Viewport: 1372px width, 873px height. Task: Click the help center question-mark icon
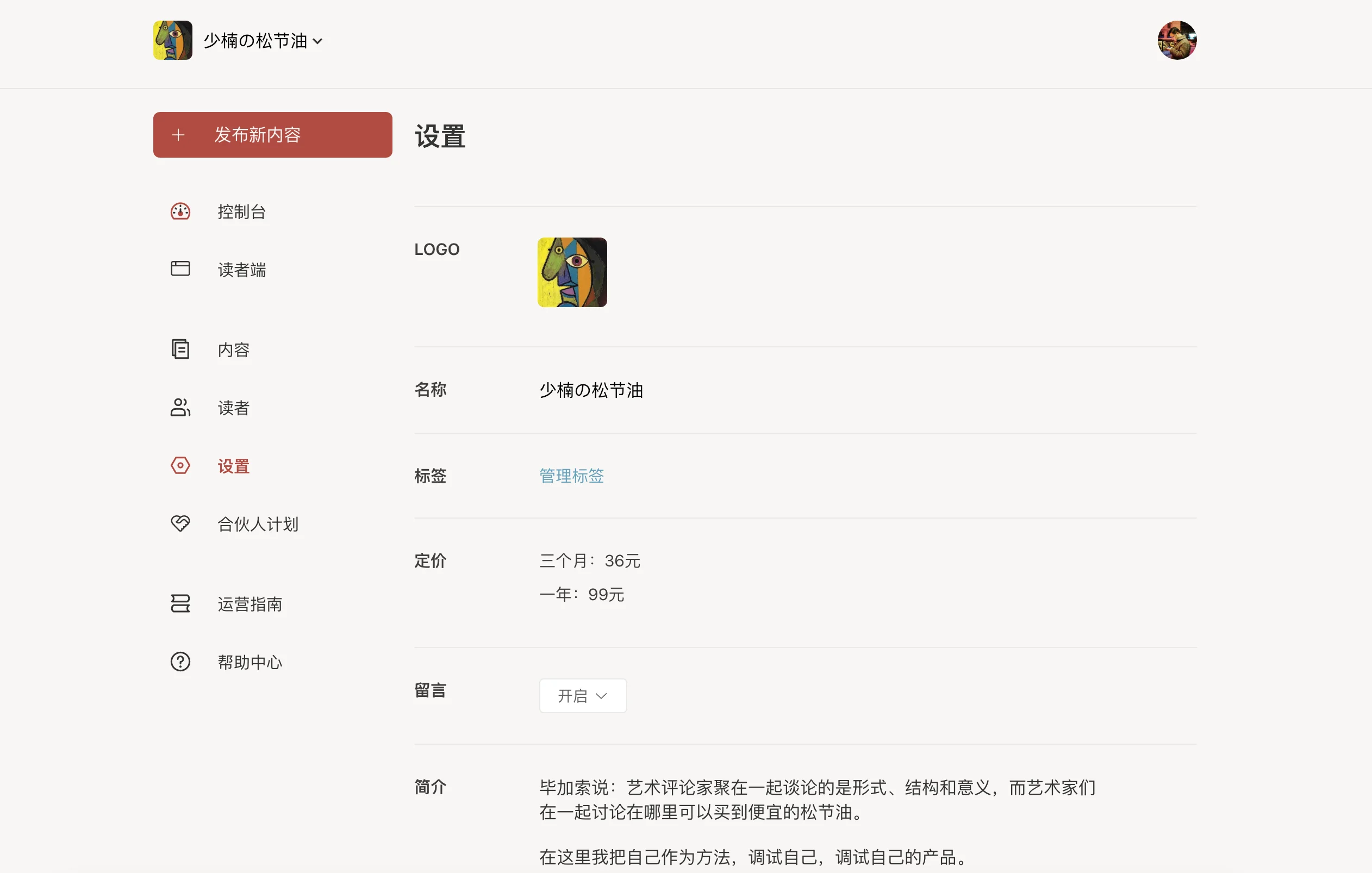coord(180,662)
